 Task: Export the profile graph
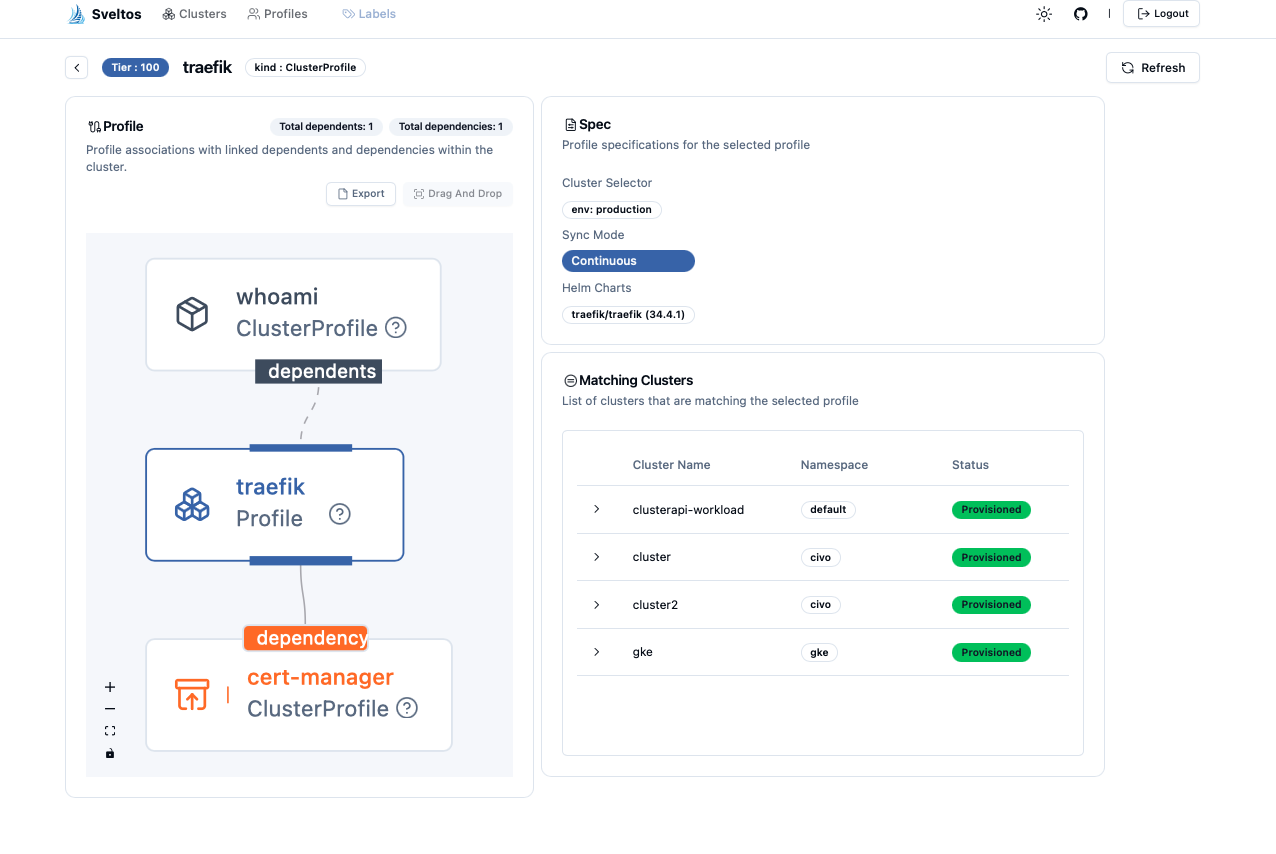(361, 194)
